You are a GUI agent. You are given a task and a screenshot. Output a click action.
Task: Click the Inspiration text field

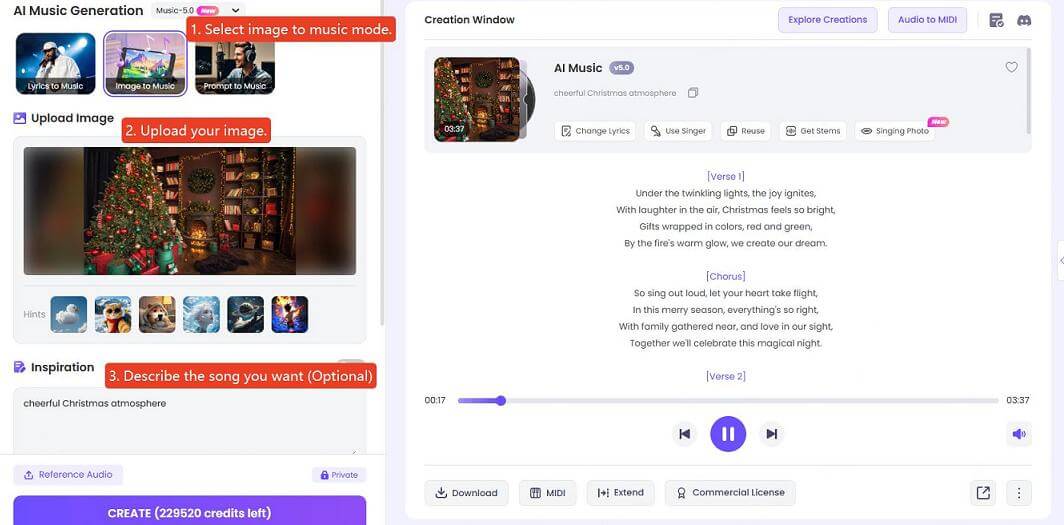[189, 421]
